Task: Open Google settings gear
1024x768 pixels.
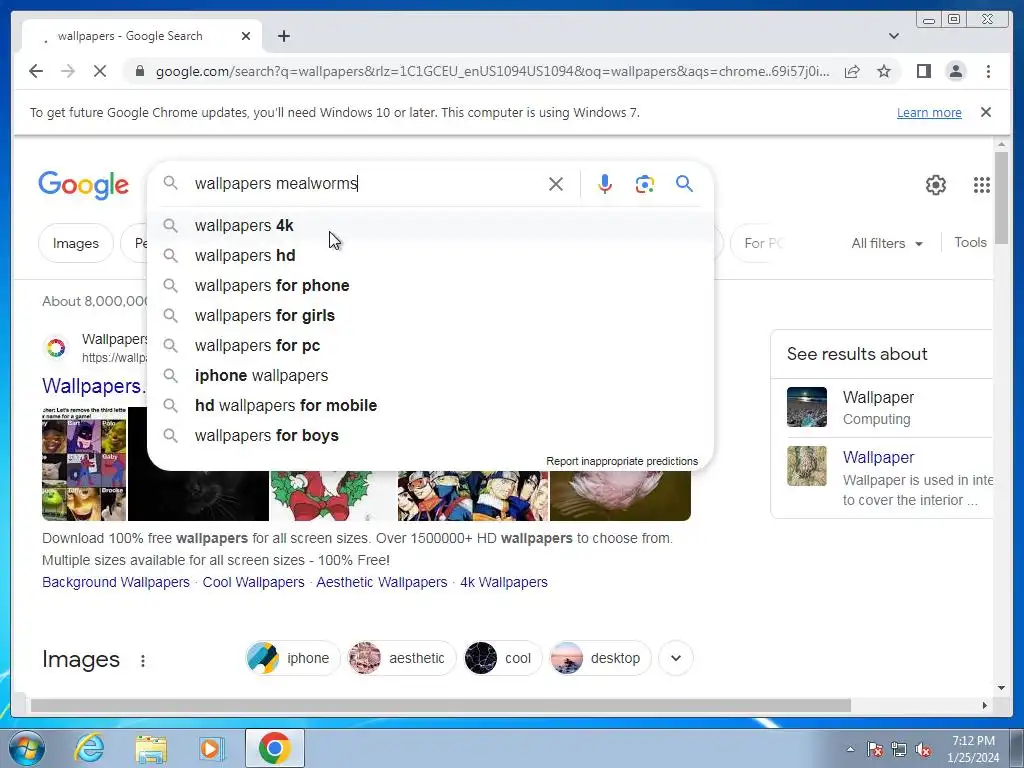Action: coord(935,185)
